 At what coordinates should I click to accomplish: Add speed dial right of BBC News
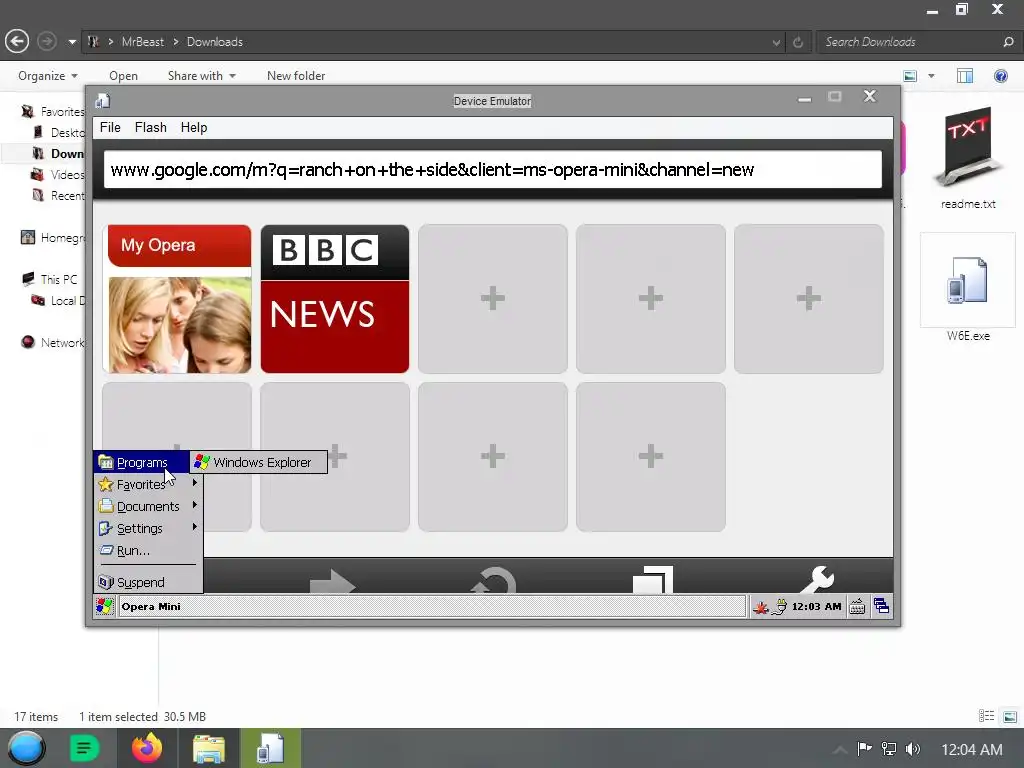(492, 299)
